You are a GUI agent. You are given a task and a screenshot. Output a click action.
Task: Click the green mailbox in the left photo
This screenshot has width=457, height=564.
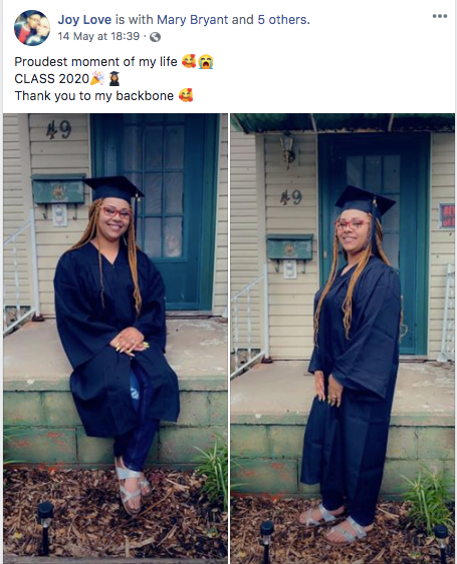tap(59, 190)
